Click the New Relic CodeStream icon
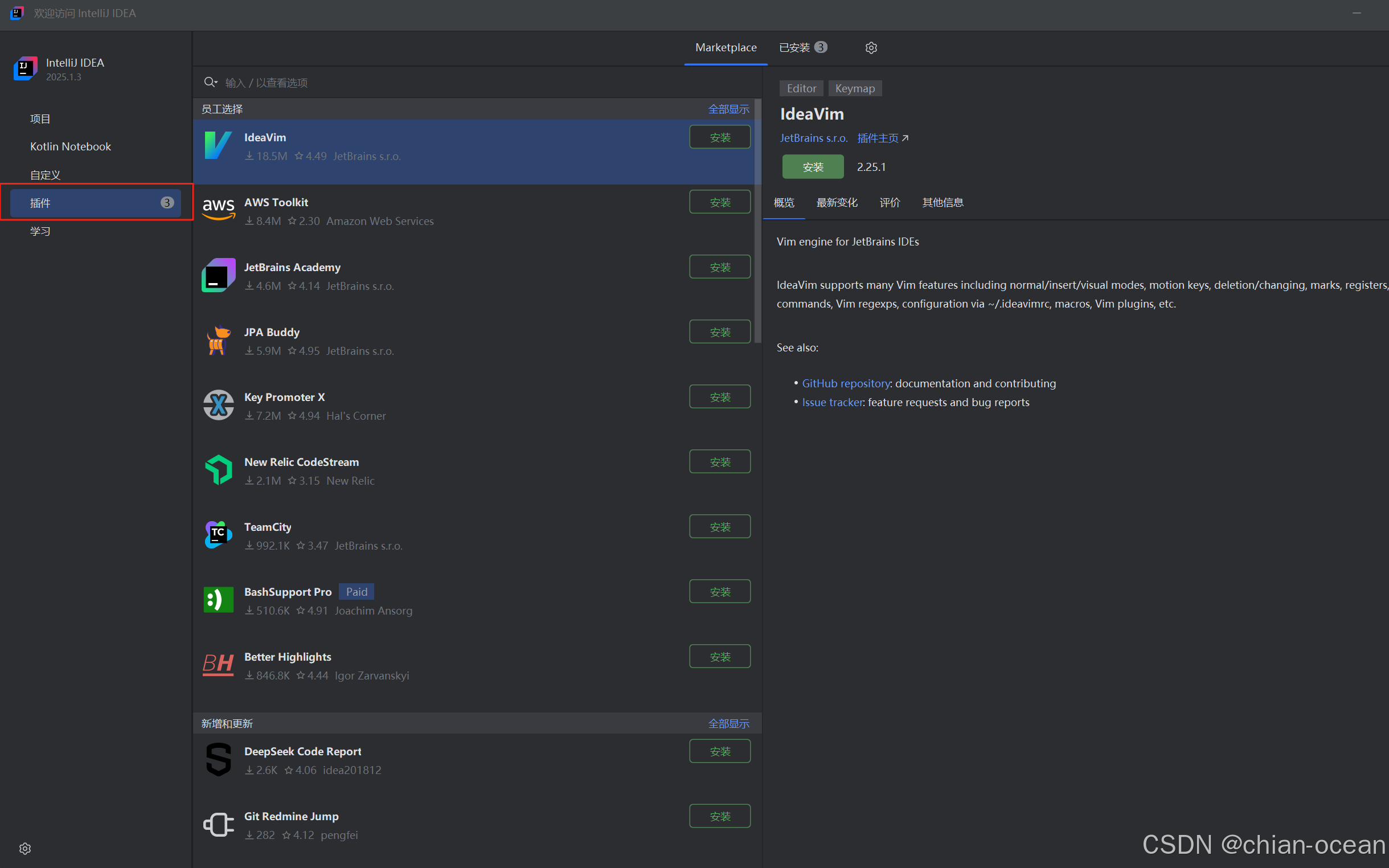This screenshot has height=868, width=1389. [x=218, y=469]
